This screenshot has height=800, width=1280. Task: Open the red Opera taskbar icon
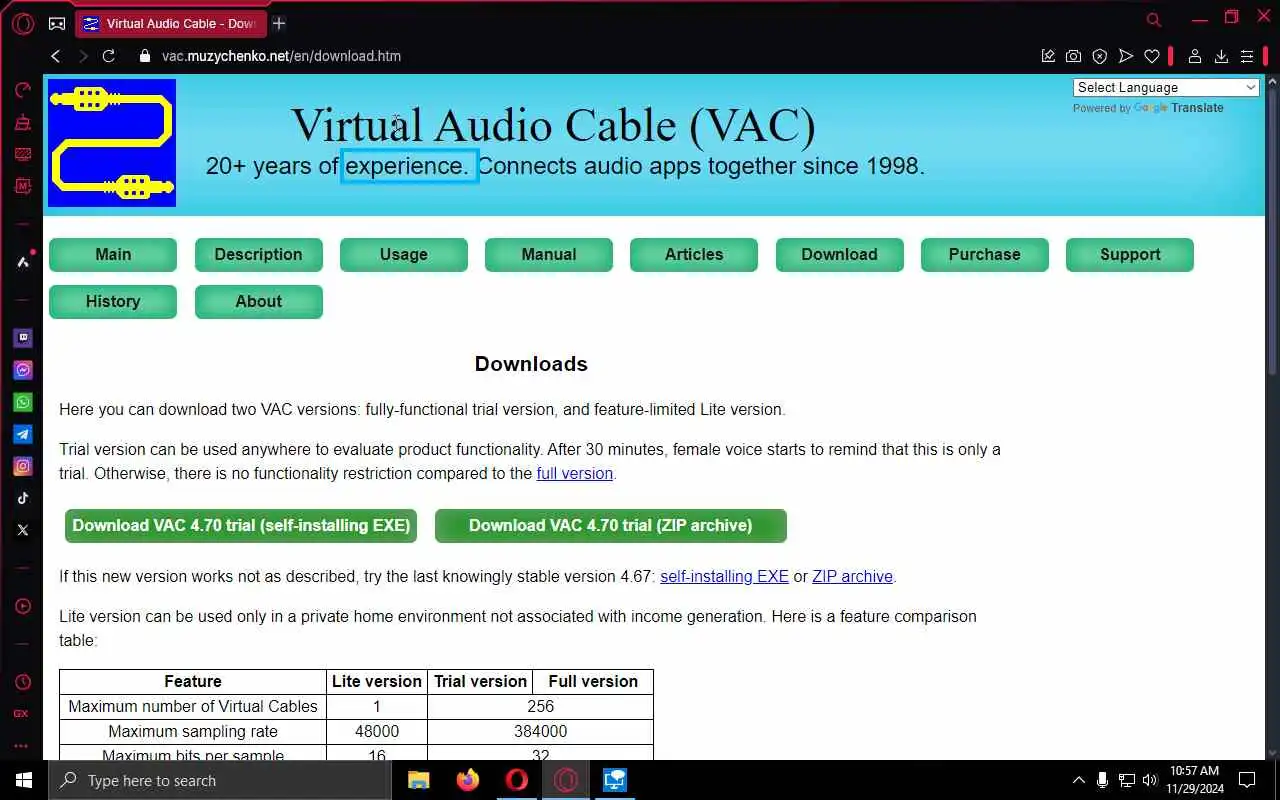(516, 780)
